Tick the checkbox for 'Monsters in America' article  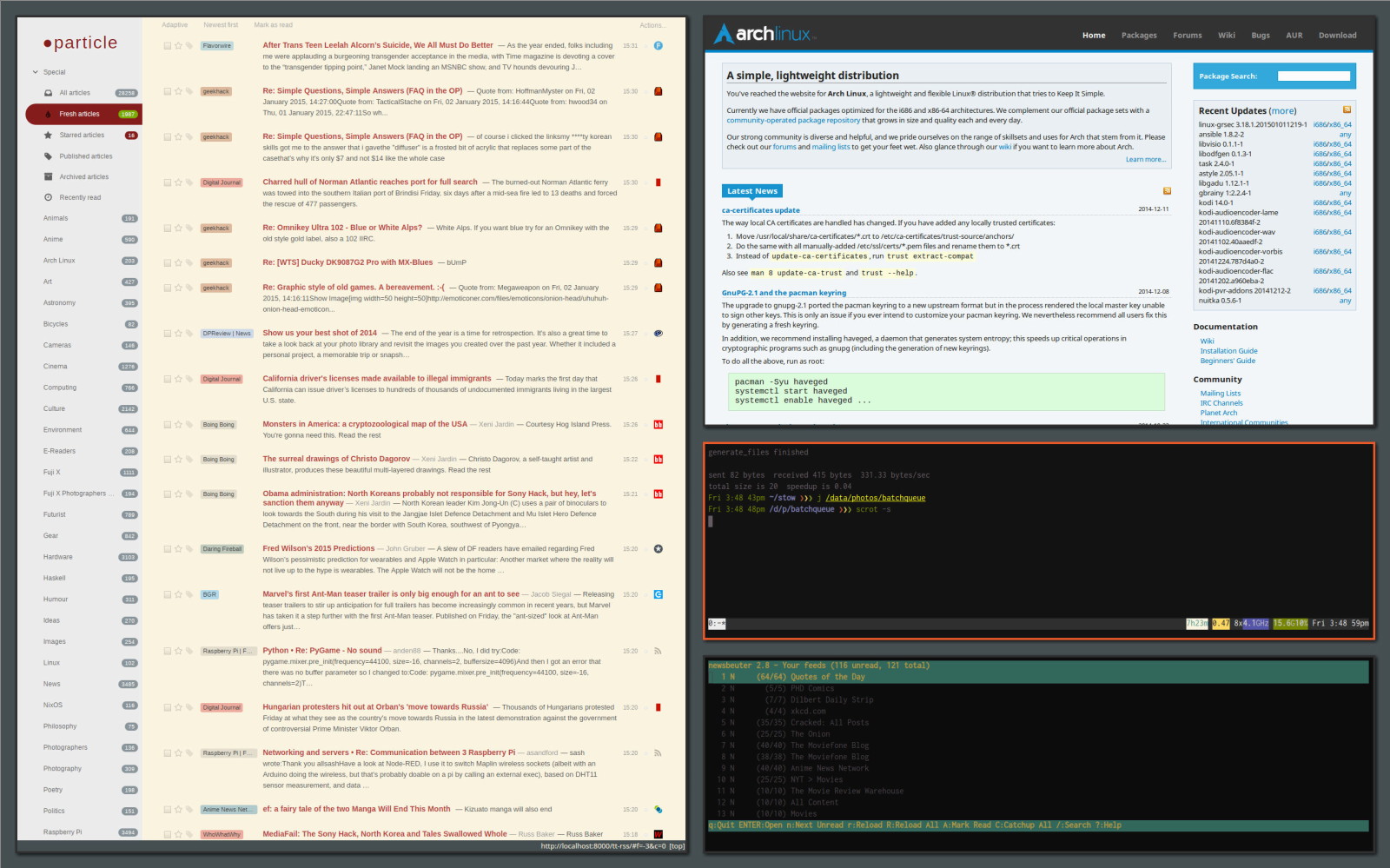point(168,425)
